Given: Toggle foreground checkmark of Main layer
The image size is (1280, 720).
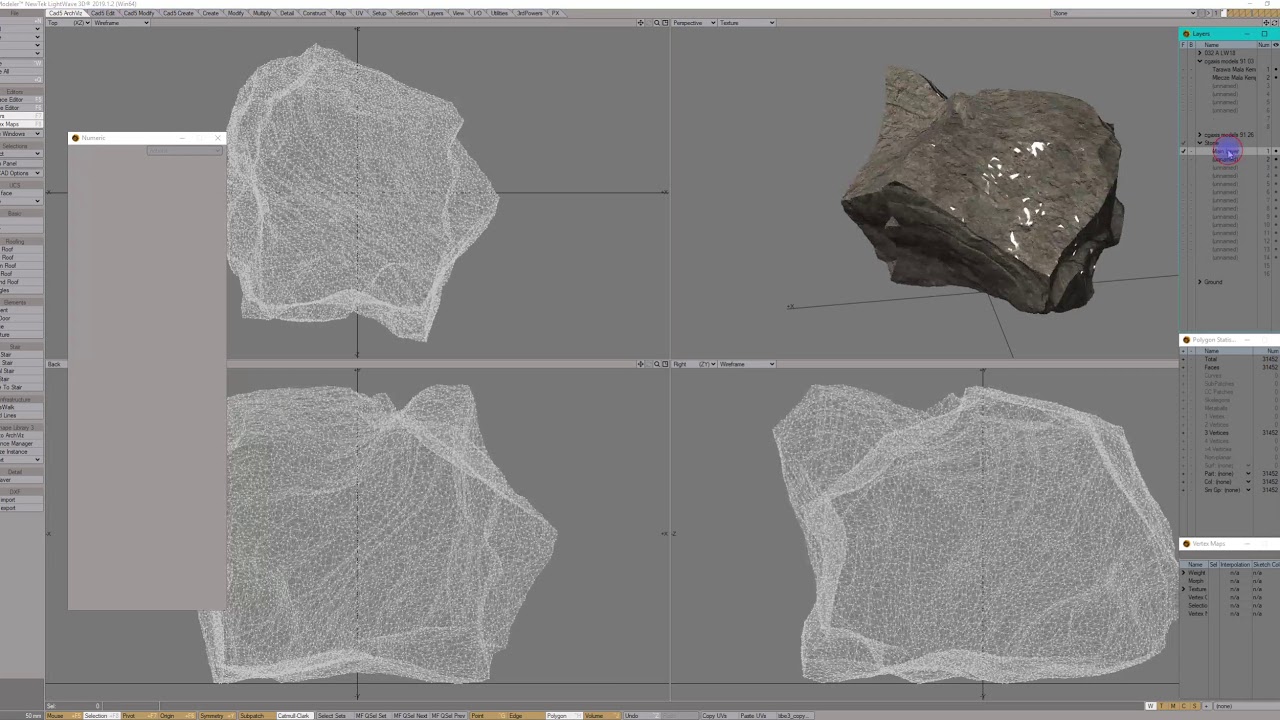Looking at the screenshot, I should click(1183, 151).
